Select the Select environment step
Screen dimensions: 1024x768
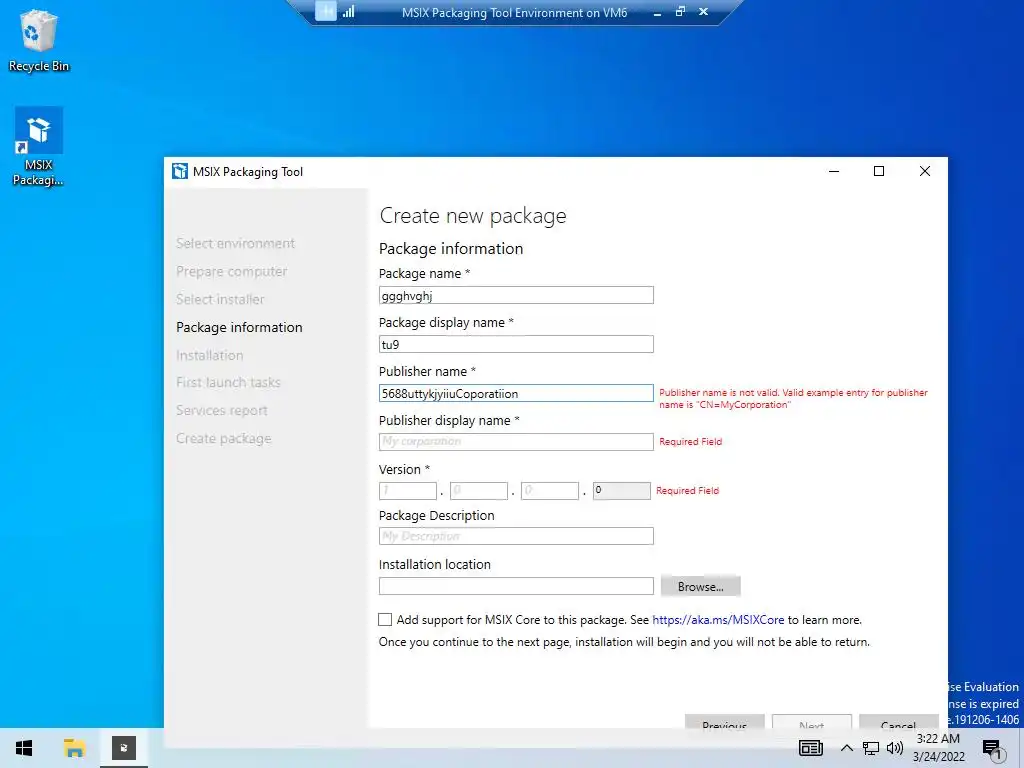click(235, 243)
